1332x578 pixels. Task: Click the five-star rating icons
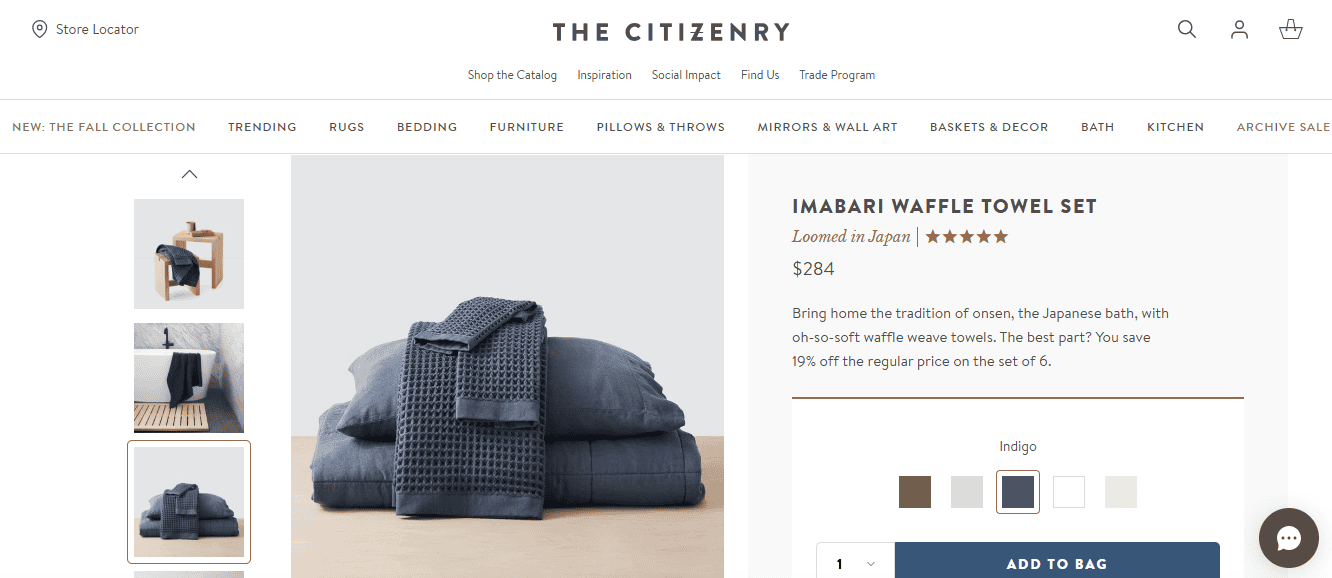(967, 237)
